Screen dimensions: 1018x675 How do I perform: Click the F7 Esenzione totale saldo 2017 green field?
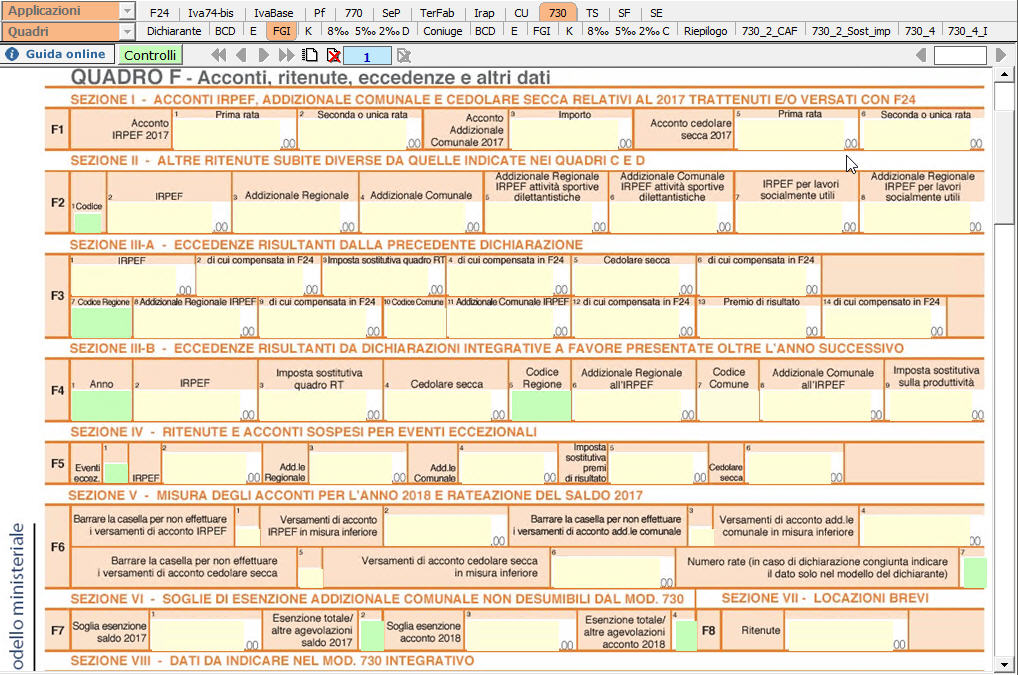[x=372, y=635]
